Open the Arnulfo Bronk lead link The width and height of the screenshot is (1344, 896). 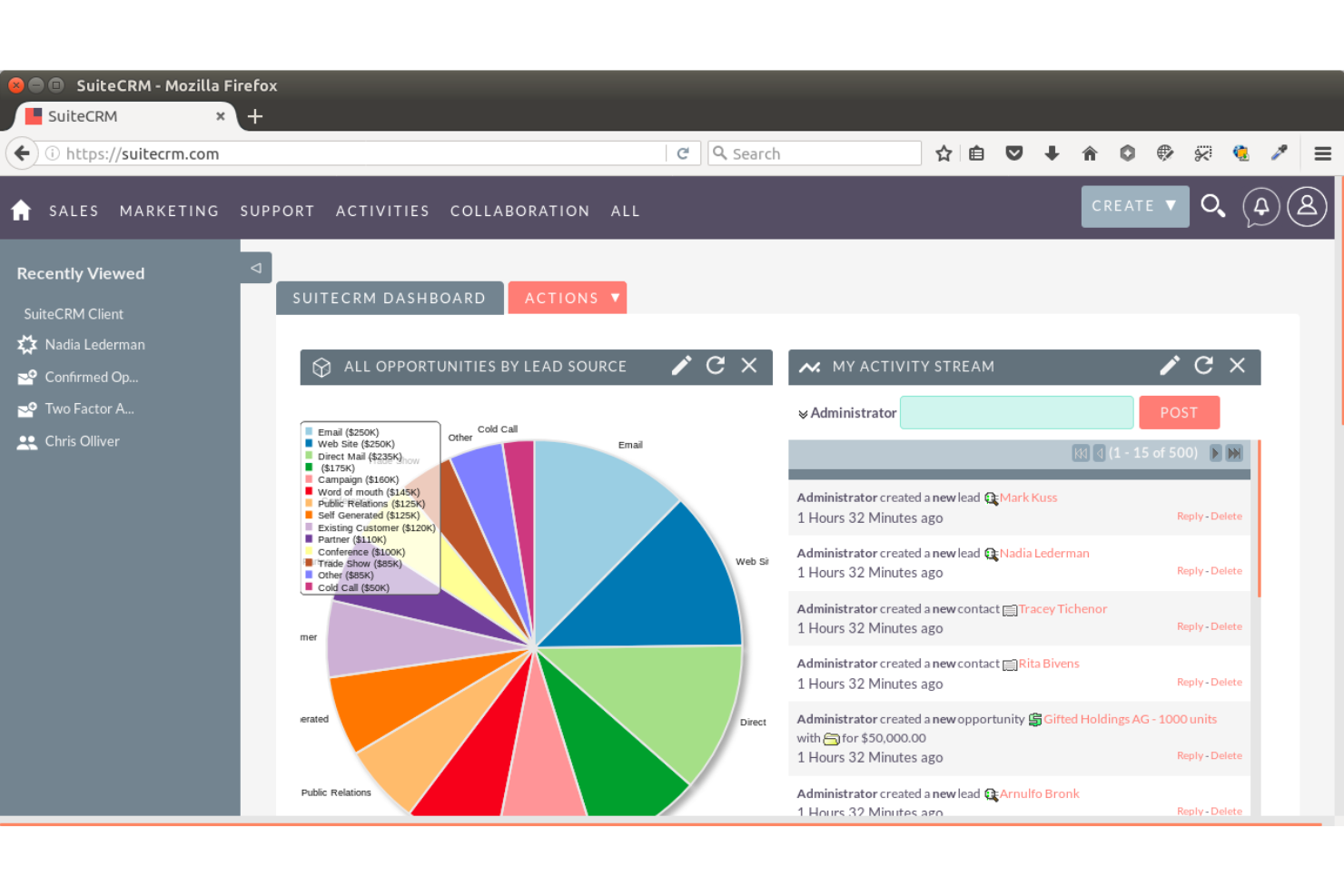point(1039,793)
